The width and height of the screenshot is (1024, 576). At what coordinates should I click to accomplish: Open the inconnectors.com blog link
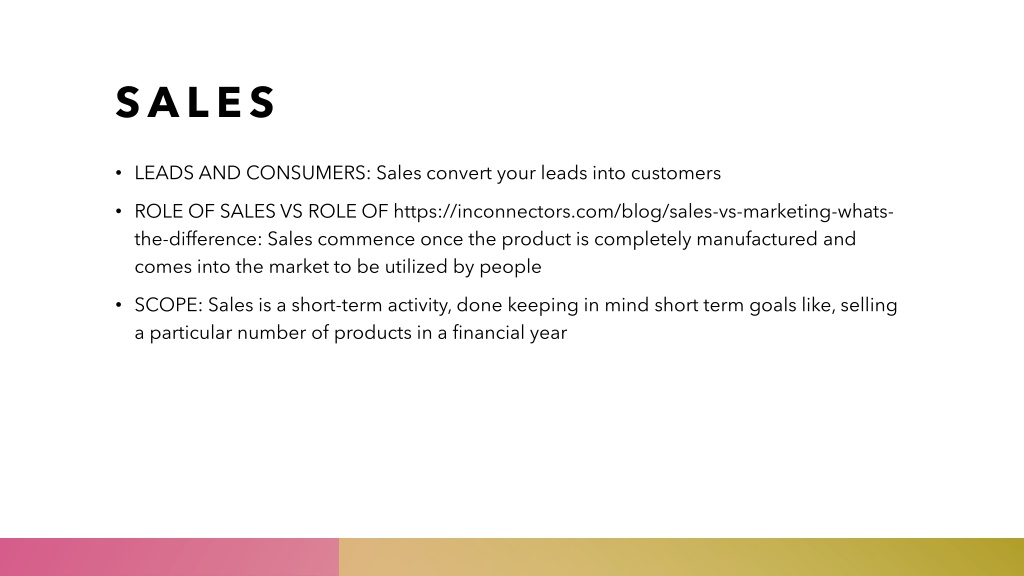[x=643, y=212]
